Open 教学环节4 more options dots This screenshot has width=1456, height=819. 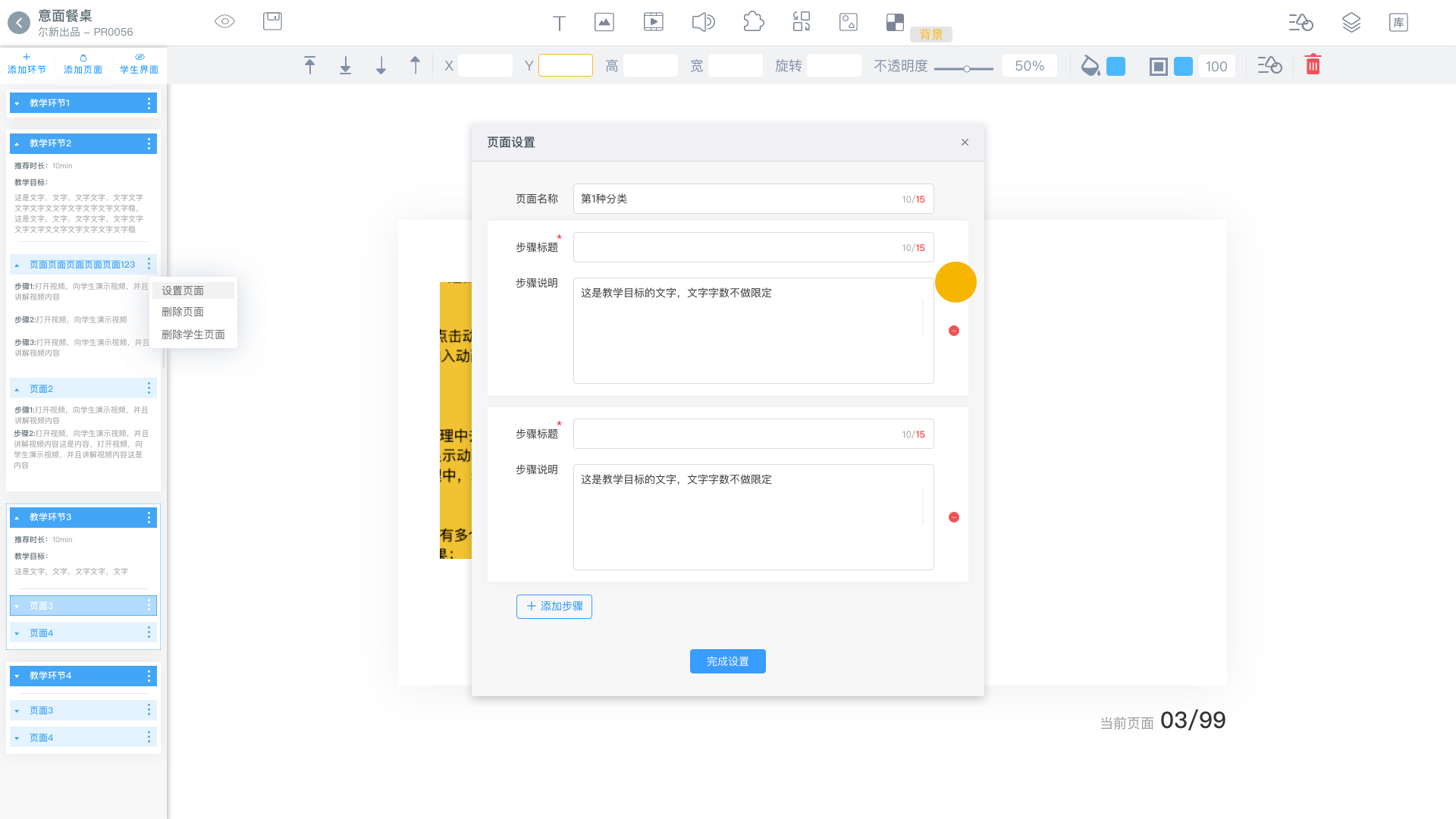(x=149, y=676)
